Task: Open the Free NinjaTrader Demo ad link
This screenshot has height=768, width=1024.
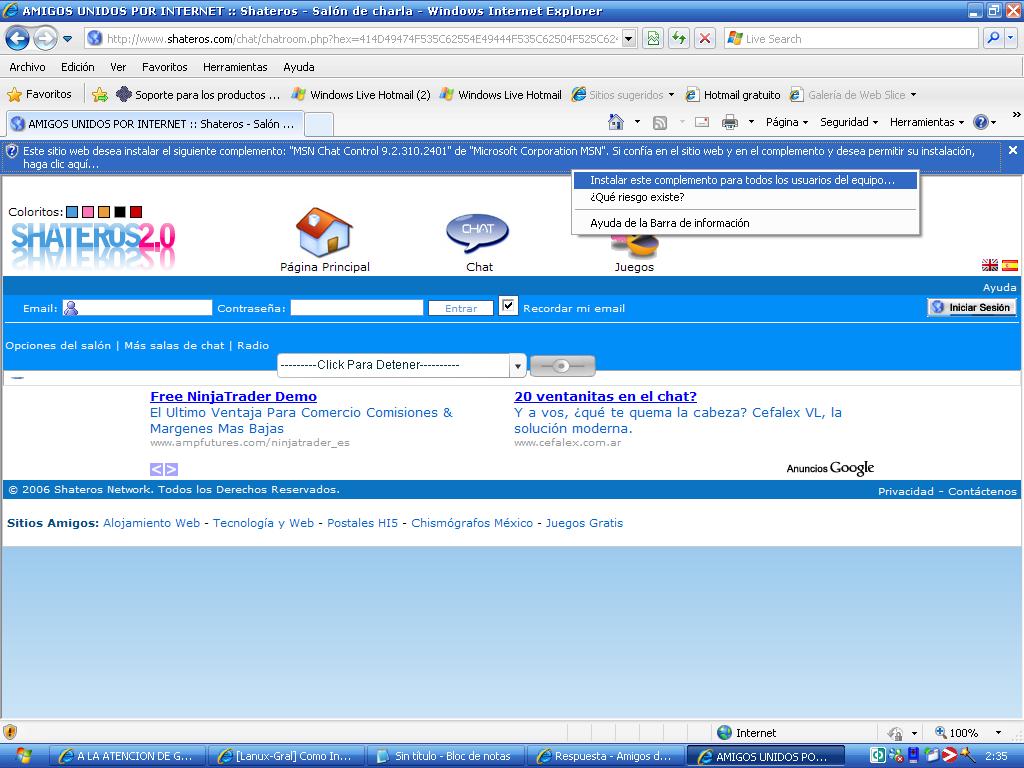Action: [x=233, y=396]
